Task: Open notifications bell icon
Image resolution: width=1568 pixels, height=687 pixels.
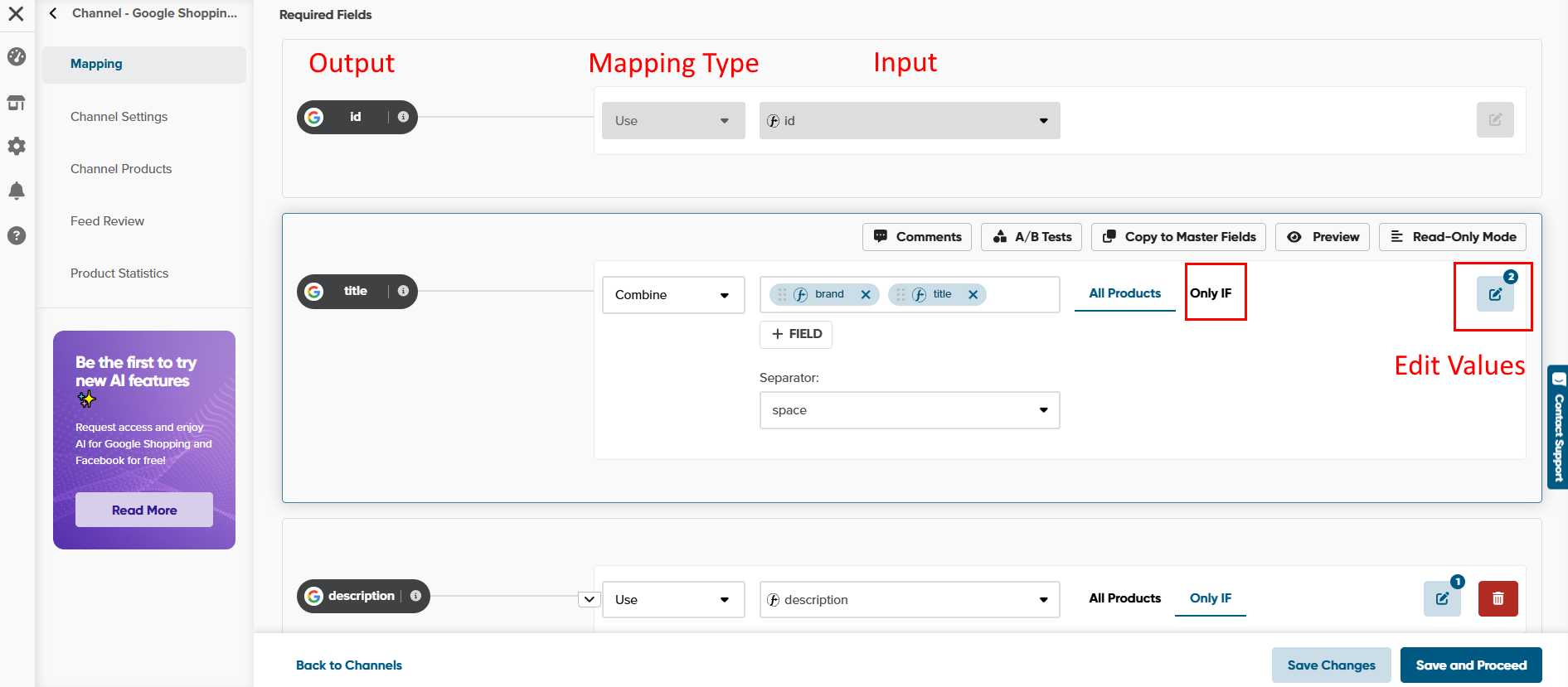Action: click(x=17, y=191)
